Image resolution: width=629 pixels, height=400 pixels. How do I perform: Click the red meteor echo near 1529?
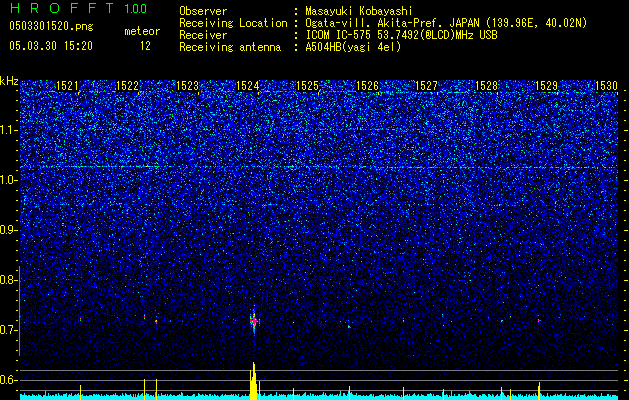click(539, 321)
